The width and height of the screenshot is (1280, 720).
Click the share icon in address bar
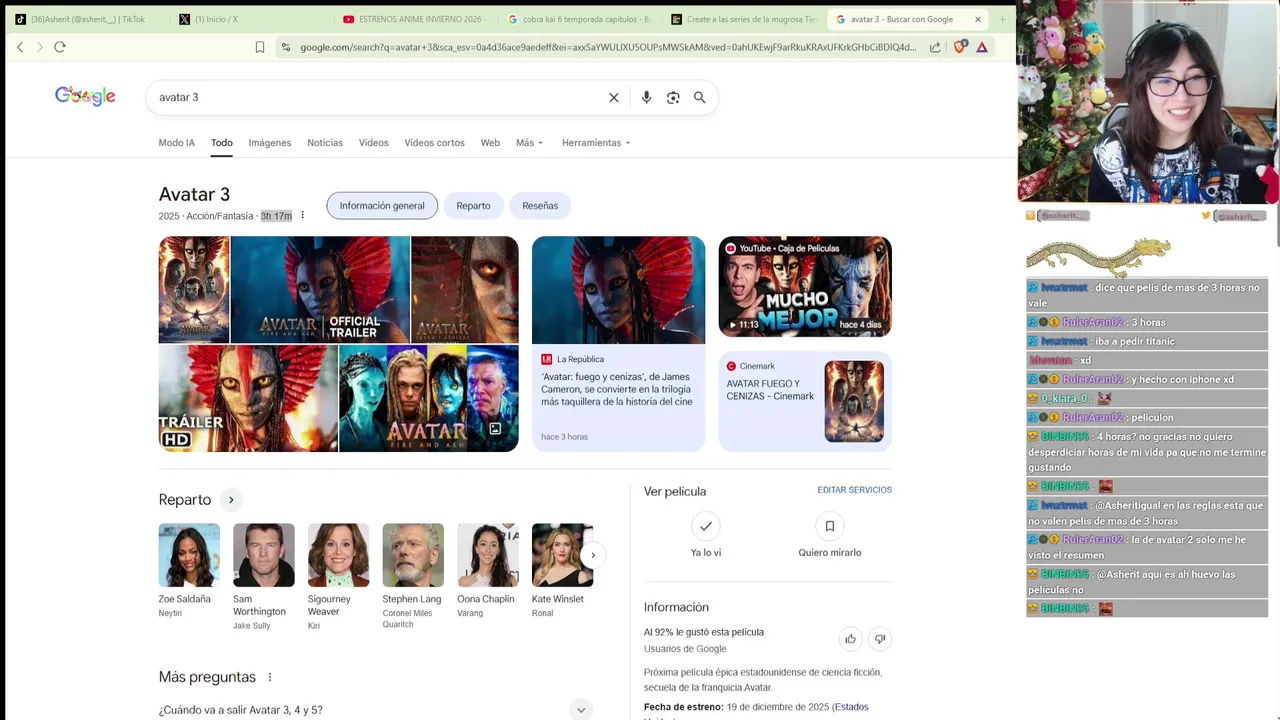[935, 47]
